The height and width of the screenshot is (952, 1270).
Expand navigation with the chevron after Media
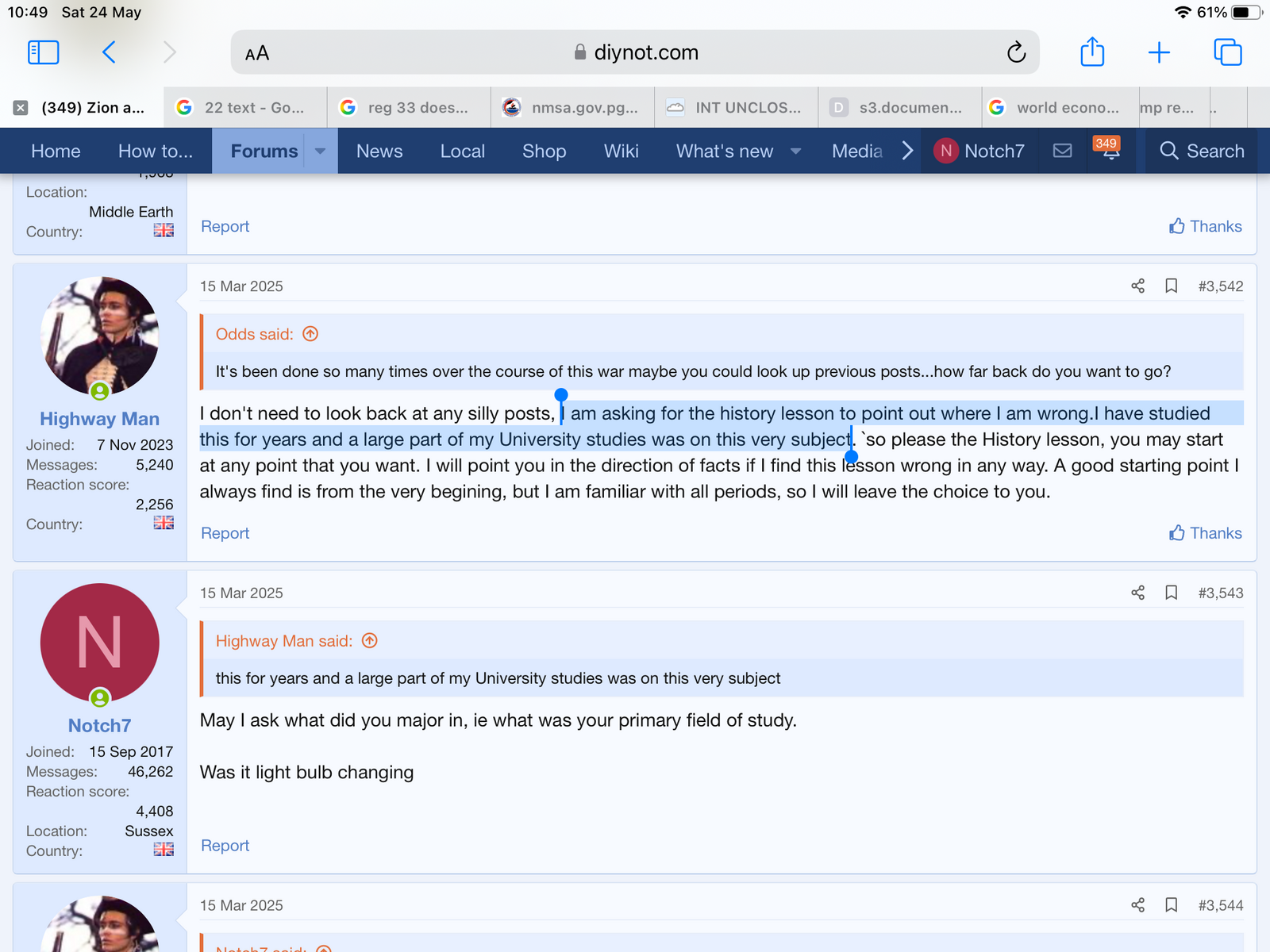[907, 151]
